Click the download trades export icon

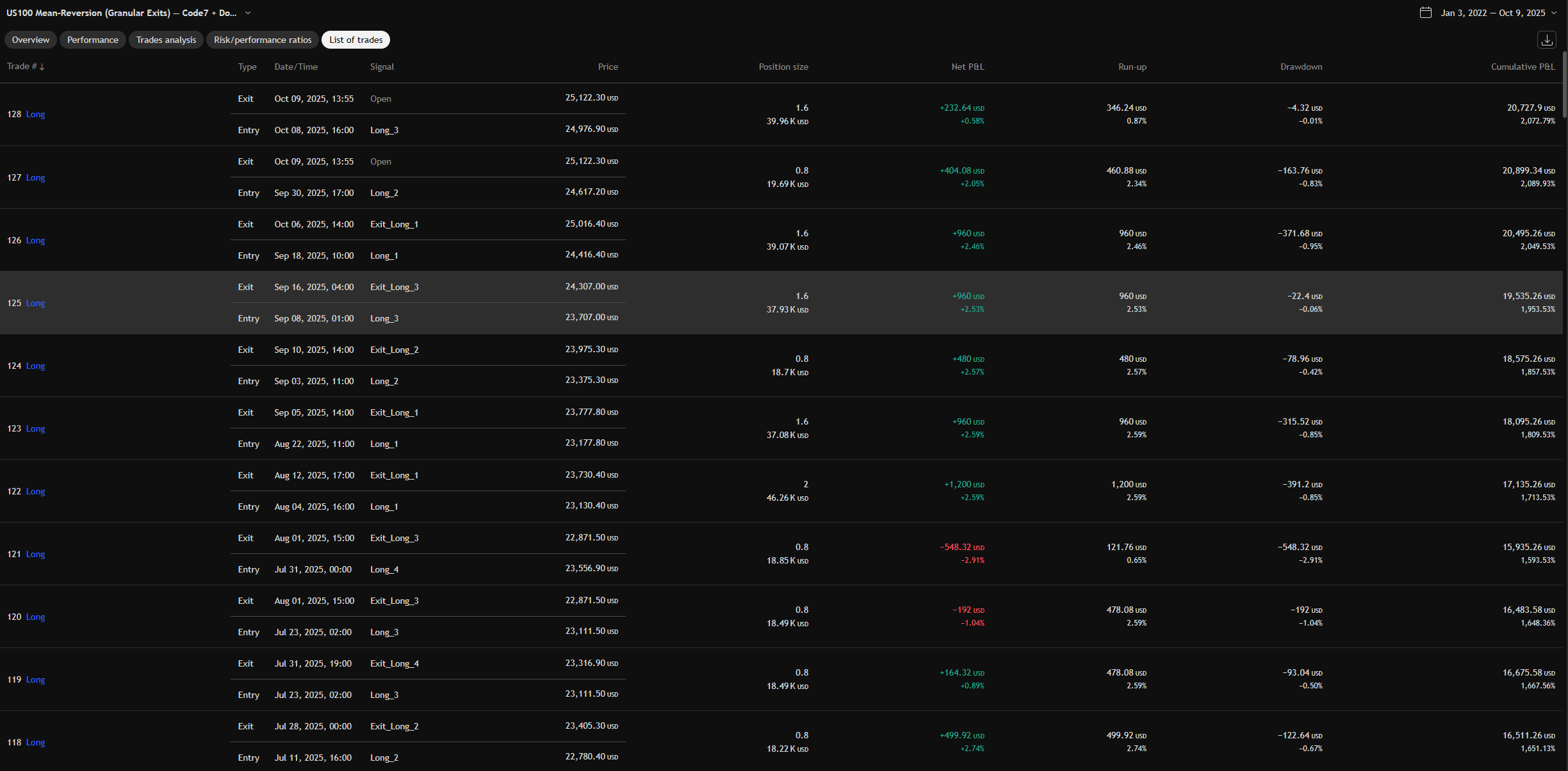(x=1547, y=40)
